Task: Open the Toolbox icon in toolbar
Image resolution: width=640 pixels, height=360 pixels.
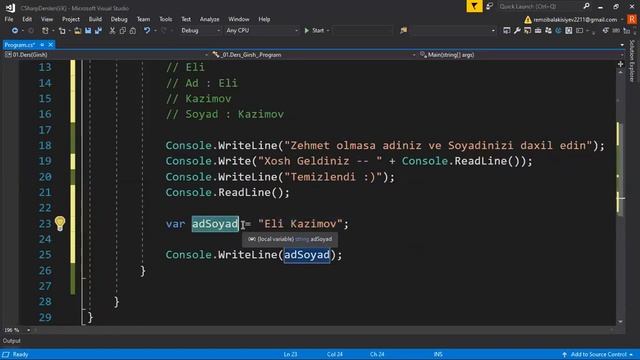Action: tap(538, 31)
